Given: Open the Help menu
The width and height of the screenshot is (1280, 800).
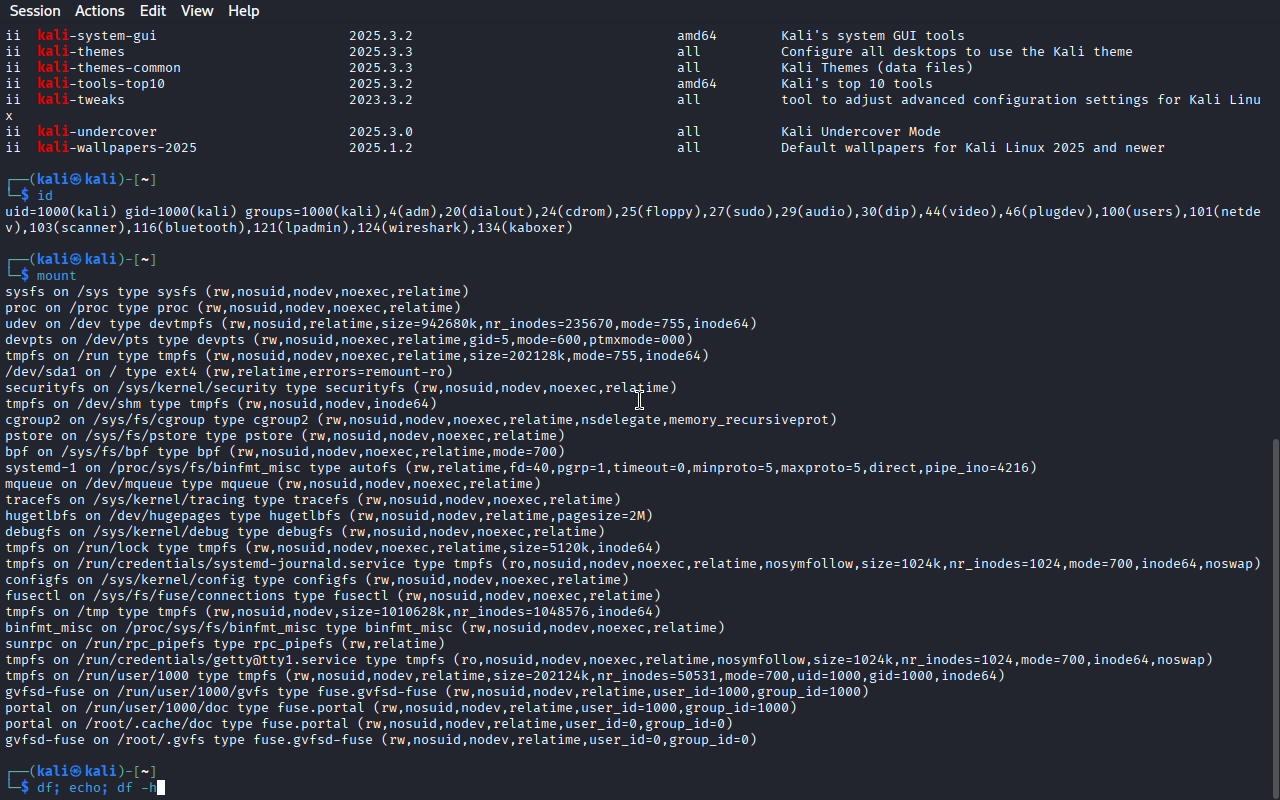Looking at the screenshot, I should (243, 11).
